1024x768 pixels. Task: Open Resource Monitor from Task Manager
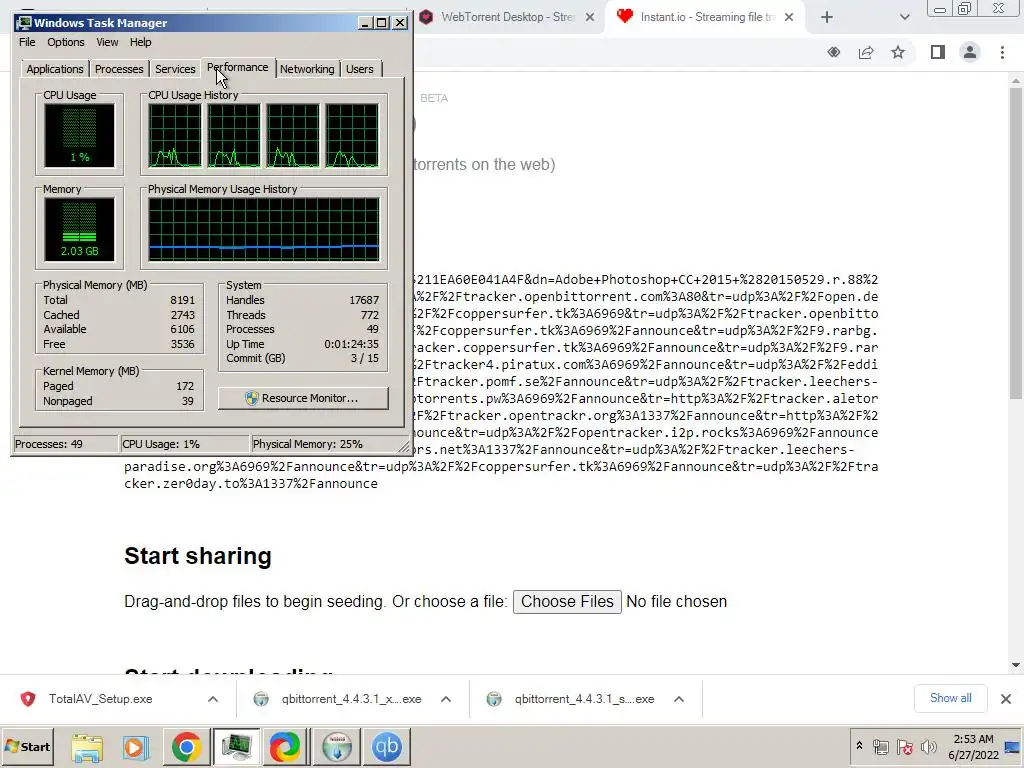click(303, 398)
